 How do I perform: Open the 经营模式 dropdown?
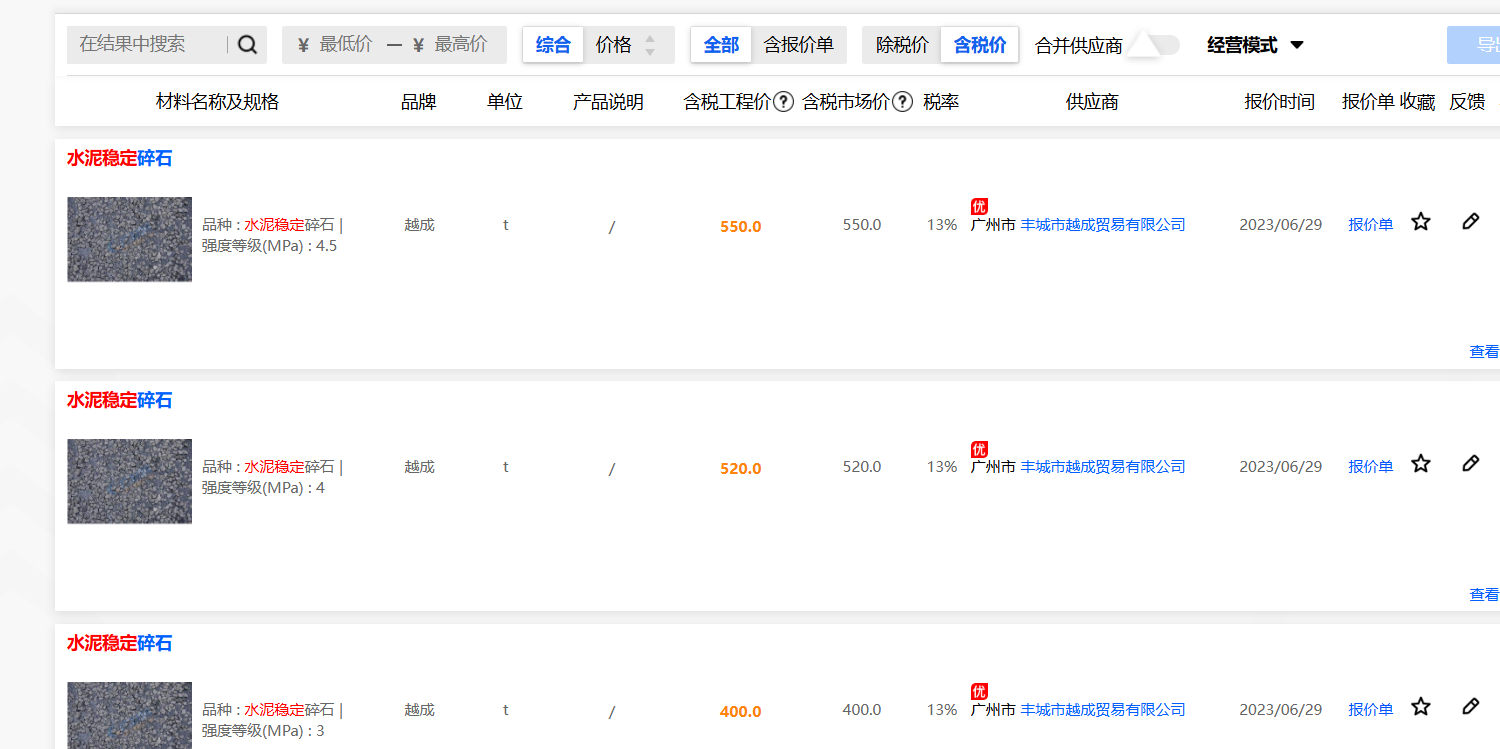[x=1255, y=45]
